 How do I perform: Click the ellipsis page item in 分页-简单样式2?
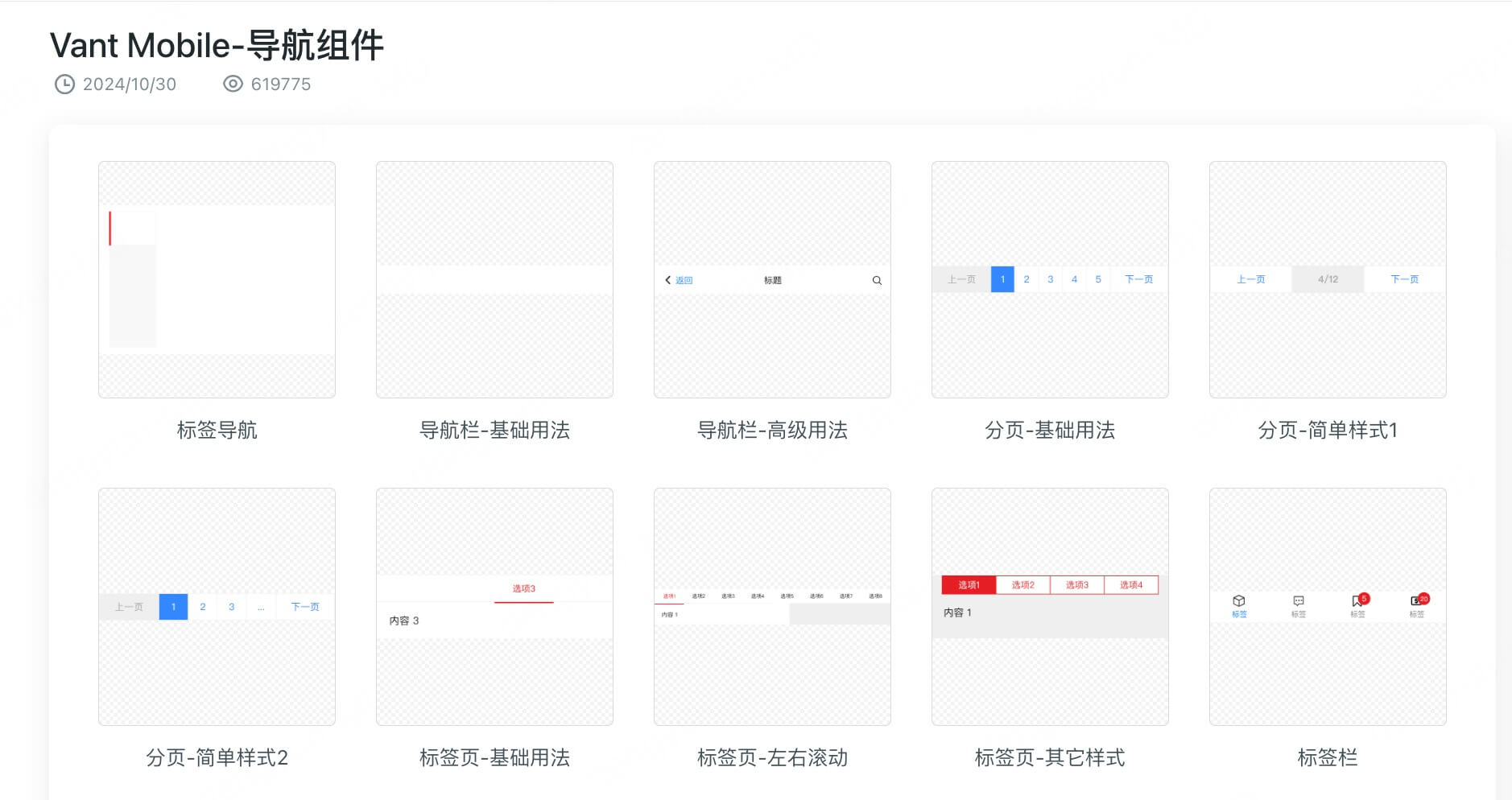coord(261,607)
